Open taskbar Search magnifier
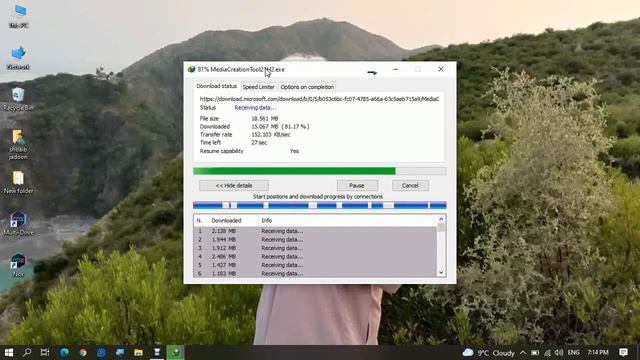 coord(27,352)
